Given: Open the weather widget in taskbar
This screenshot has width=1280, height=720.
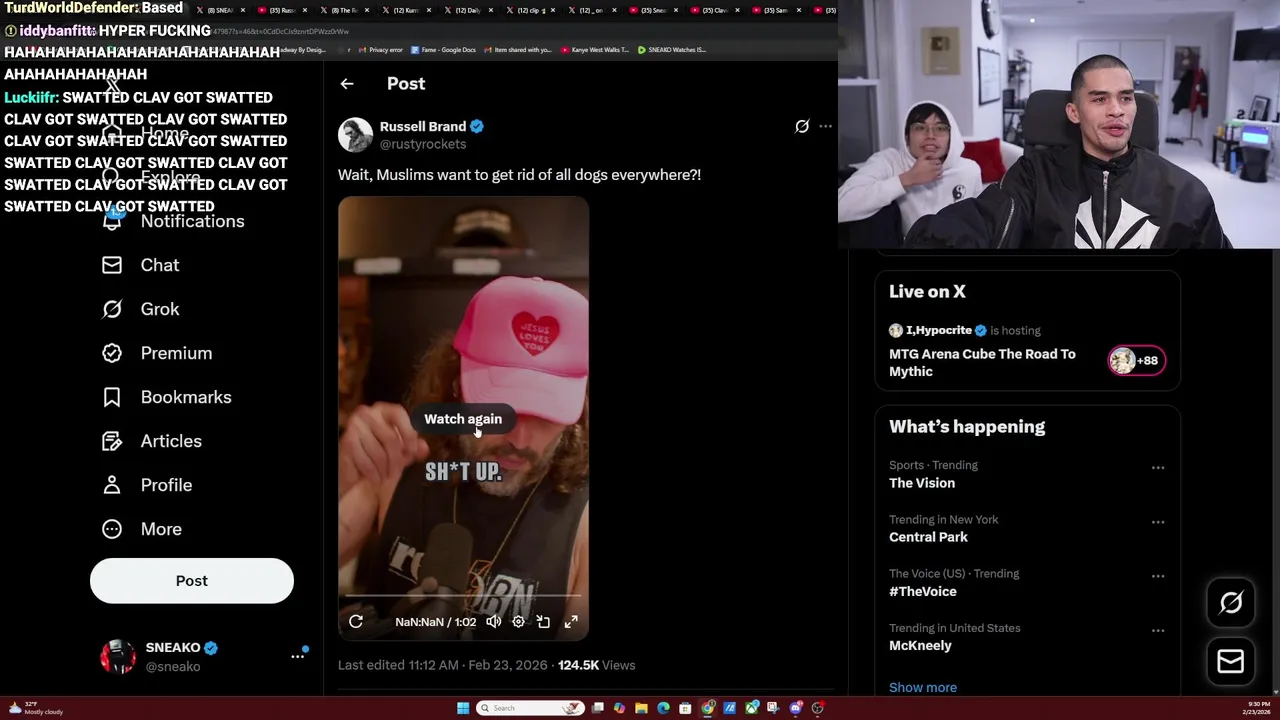Looking at the screenshot, I should point(35,708).
